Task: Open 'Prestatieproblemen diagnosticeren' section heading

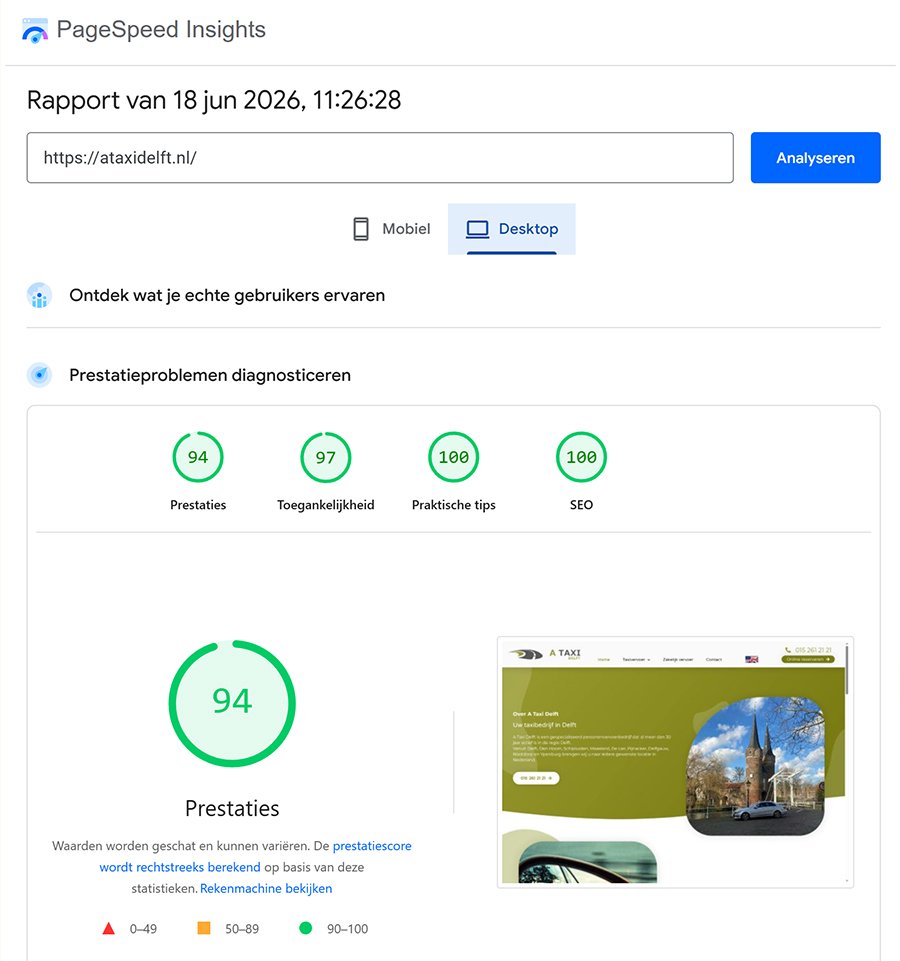Action: point(210,375)
